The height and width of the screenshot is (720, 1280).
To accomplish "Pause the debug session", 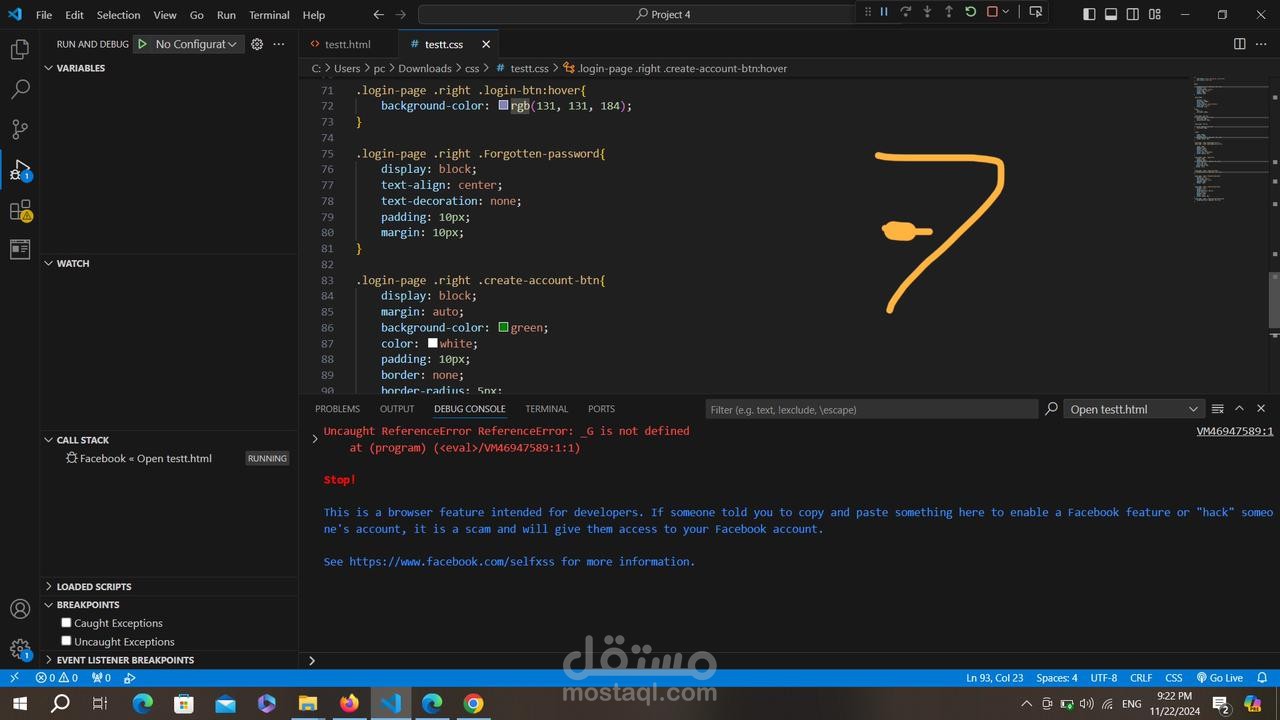I will (x=884, y=12).
